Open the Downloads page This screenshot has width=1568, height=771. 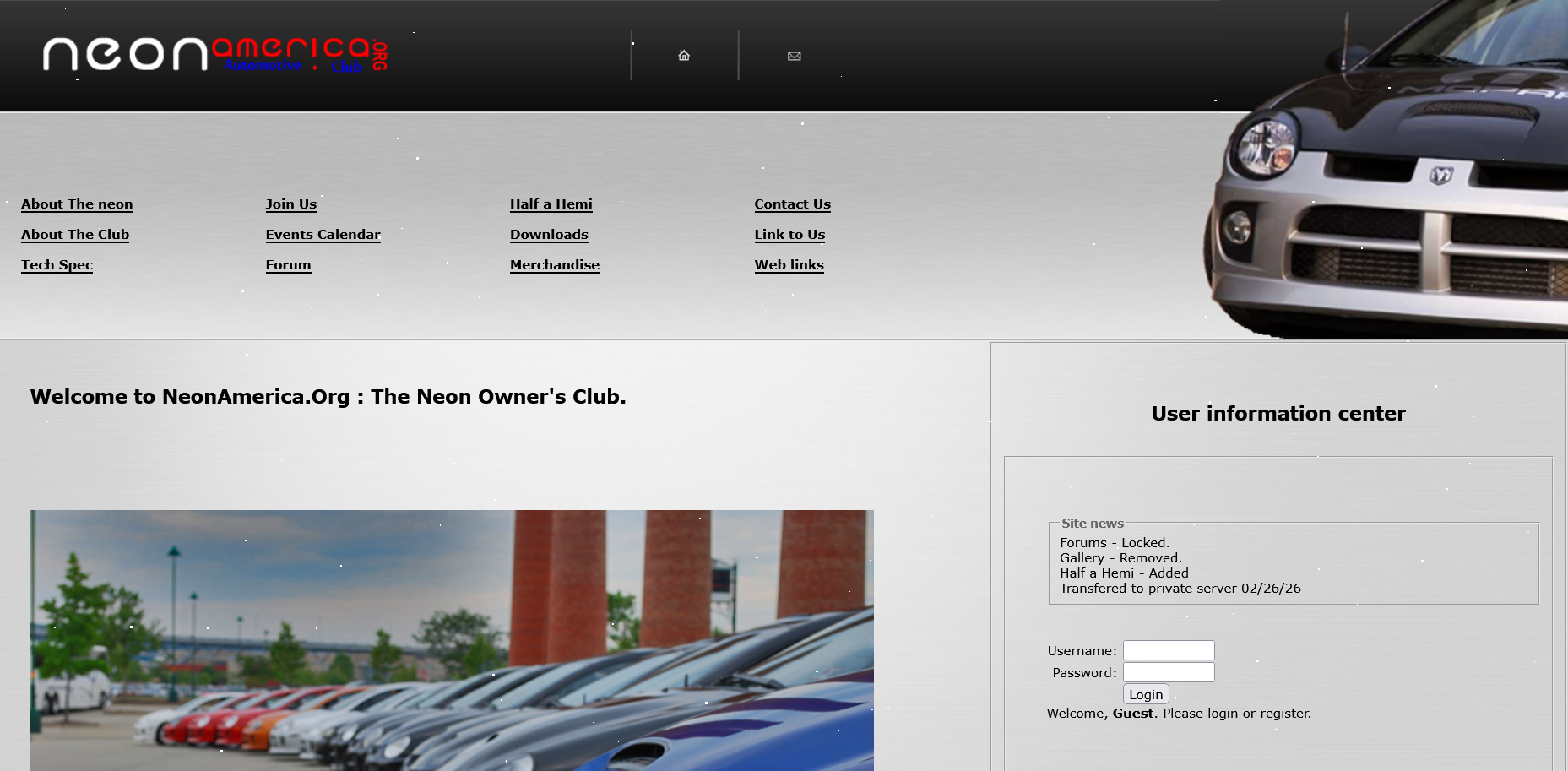[x=550, y=235]
